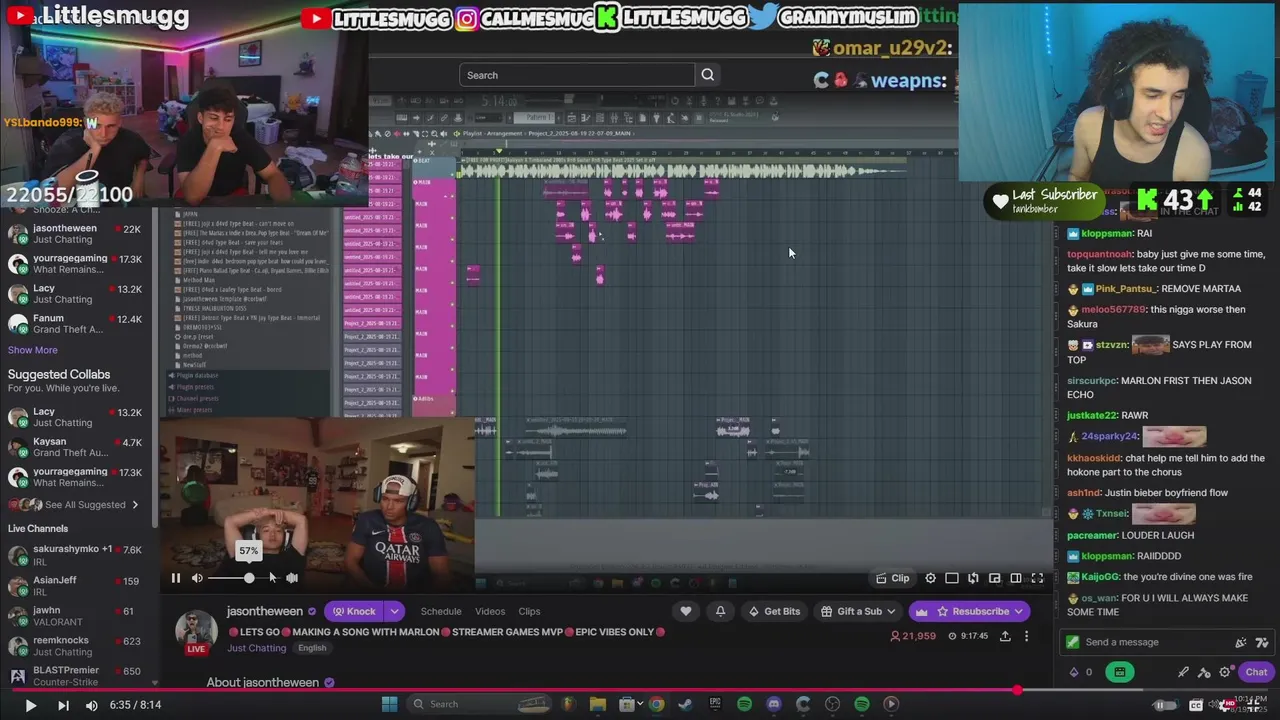Open Chrome from the taskbar

(656, 704)
